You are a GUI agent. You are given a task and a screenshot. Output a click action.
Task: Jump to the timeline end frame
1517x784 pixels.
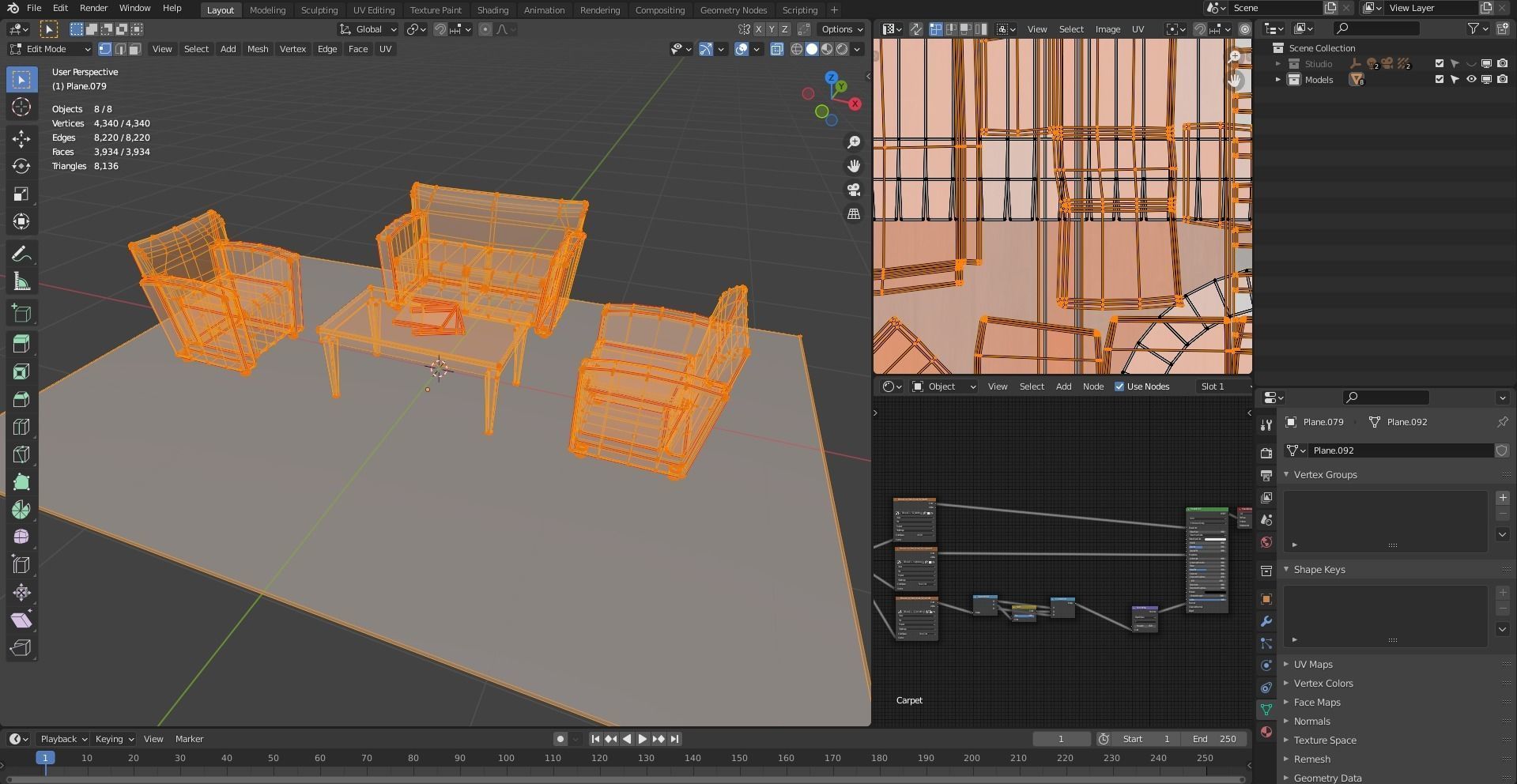click(x=674, y=739)
